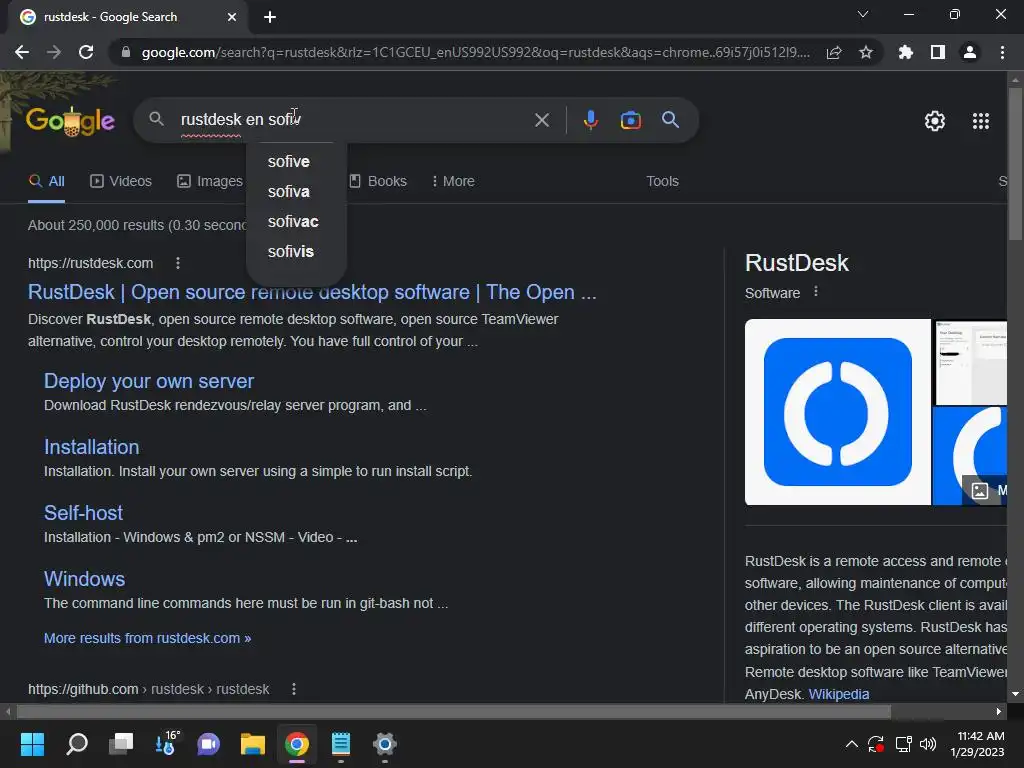Open weather widget showing 16°
The width and height of the screenshot is (1024, 768).
[x=166, y=744]
